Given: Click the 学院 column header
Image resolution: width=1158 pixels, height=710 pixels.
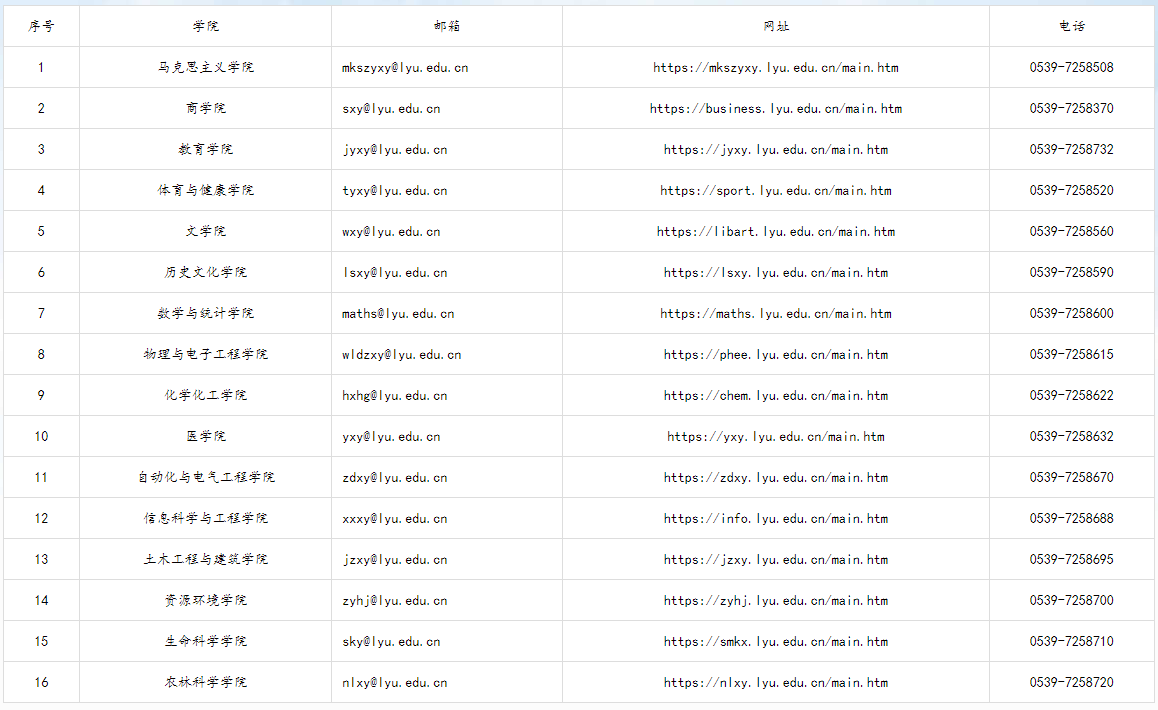Looking at the screenshot, I should pos(205,27).
